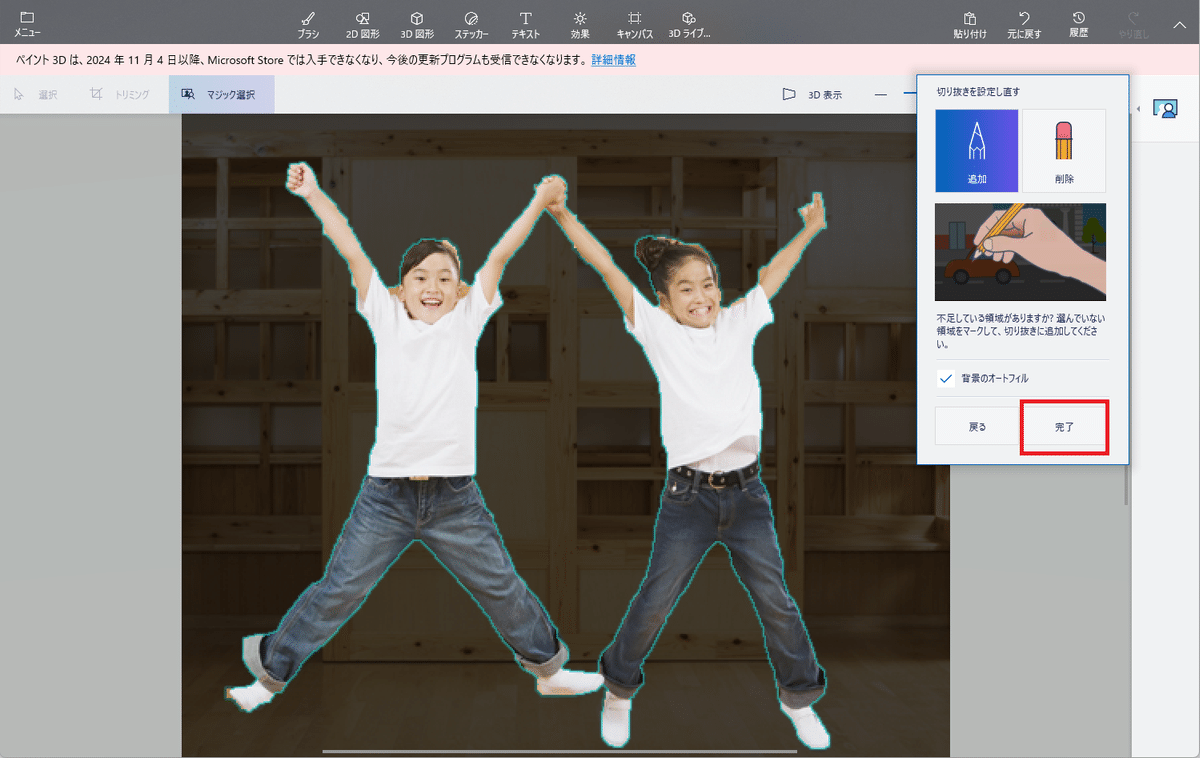Click the 貼り付け paste button
Viewport: 1200px width, 758px height.
970,24
